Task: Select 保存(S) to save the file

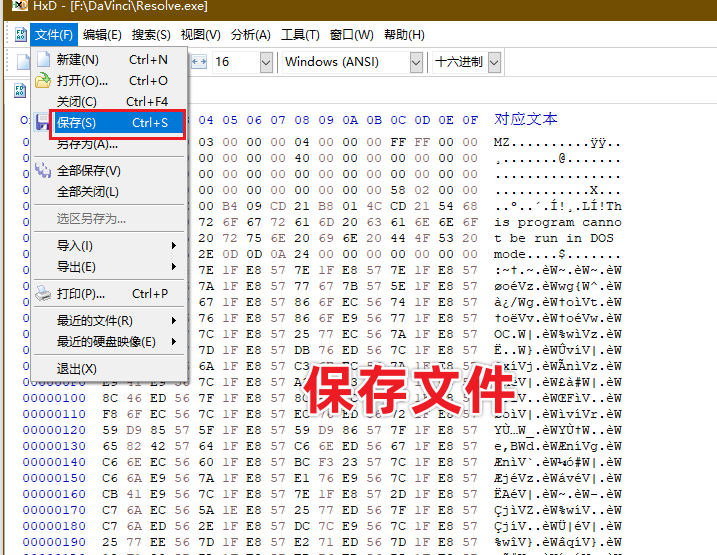Action: tap(118, 123)
